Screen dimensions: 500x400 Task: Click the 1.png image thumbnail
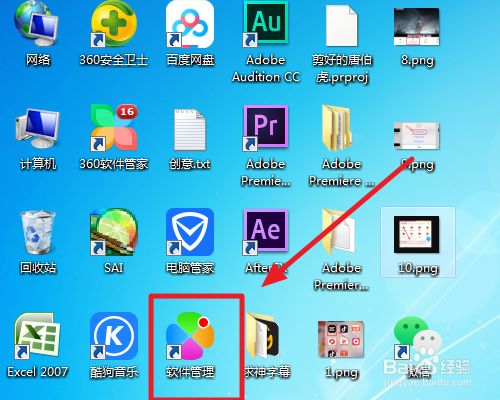point(341,339)
